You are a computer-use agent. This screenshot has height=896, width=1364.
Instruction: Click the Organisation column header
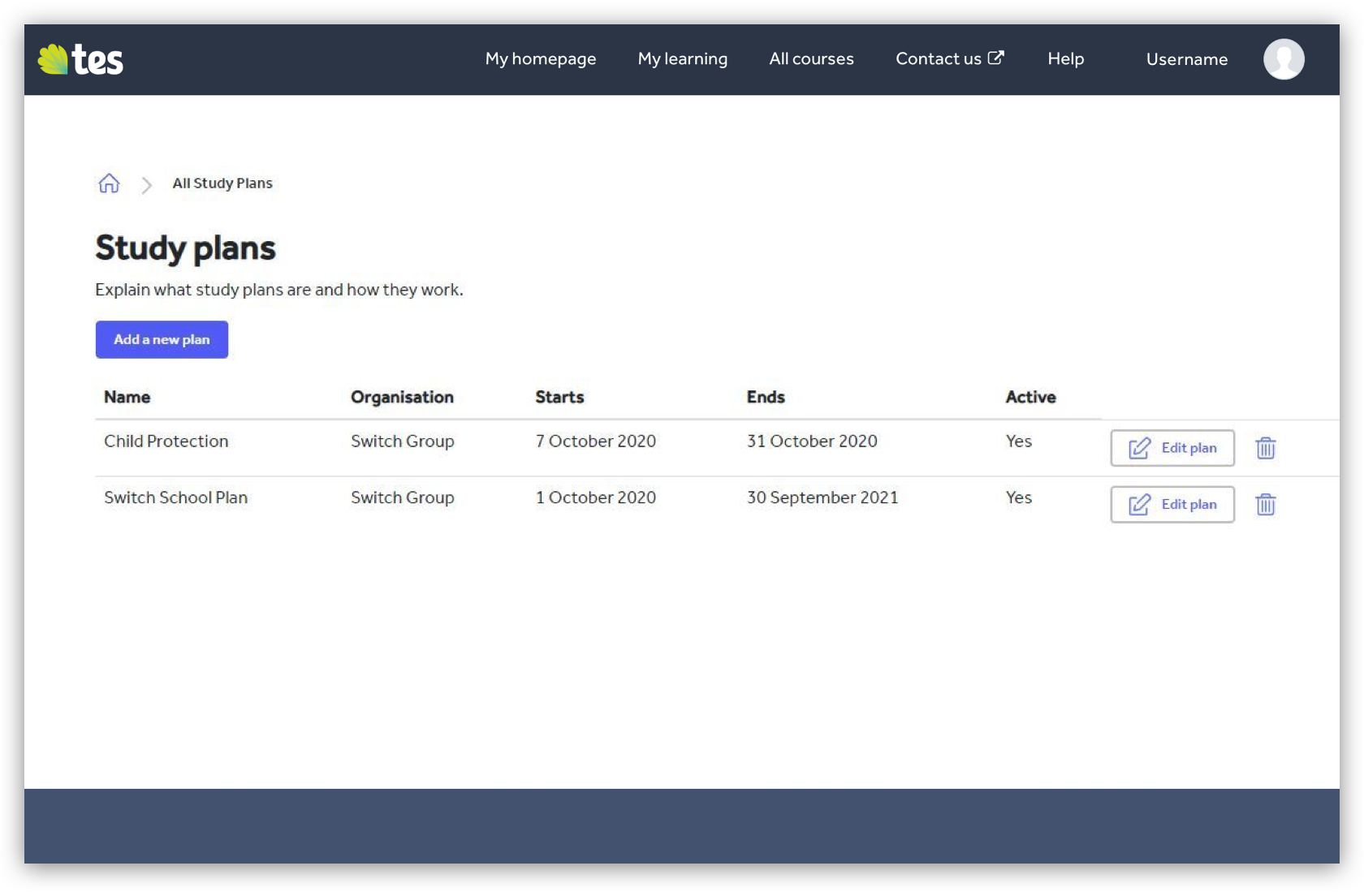tap(402, 397)
